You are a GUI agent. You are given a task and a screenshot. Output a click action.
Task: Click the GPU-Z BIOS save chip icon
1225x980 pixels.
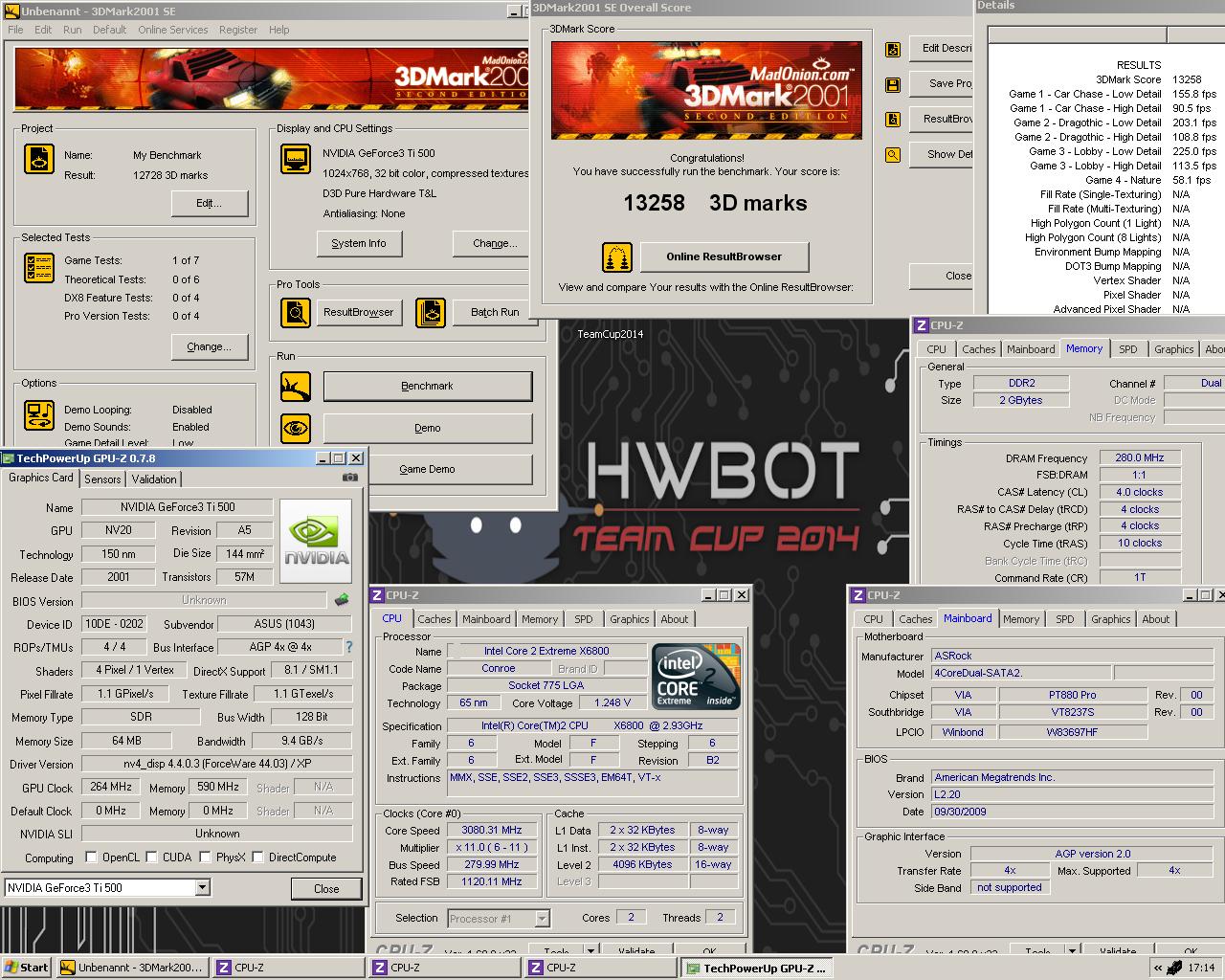342,600
